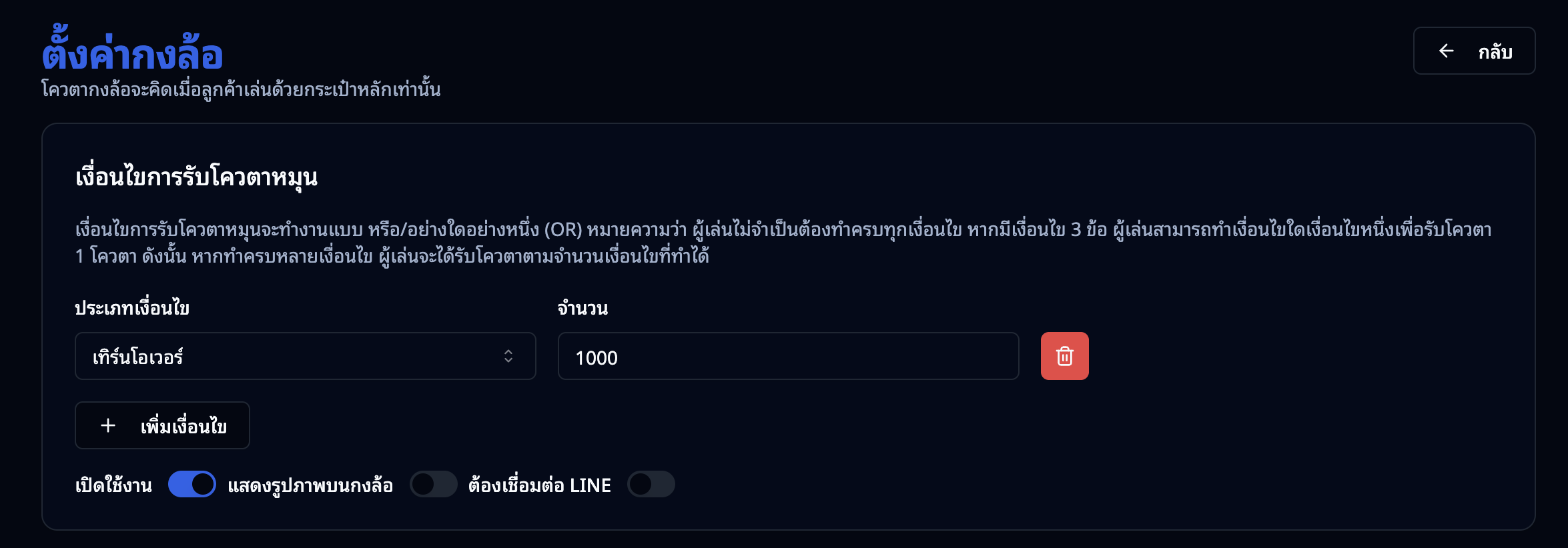Click the เพิ่มเงื่อนไข button
This screenshot has width=1568, height=548.
[162, 425]
